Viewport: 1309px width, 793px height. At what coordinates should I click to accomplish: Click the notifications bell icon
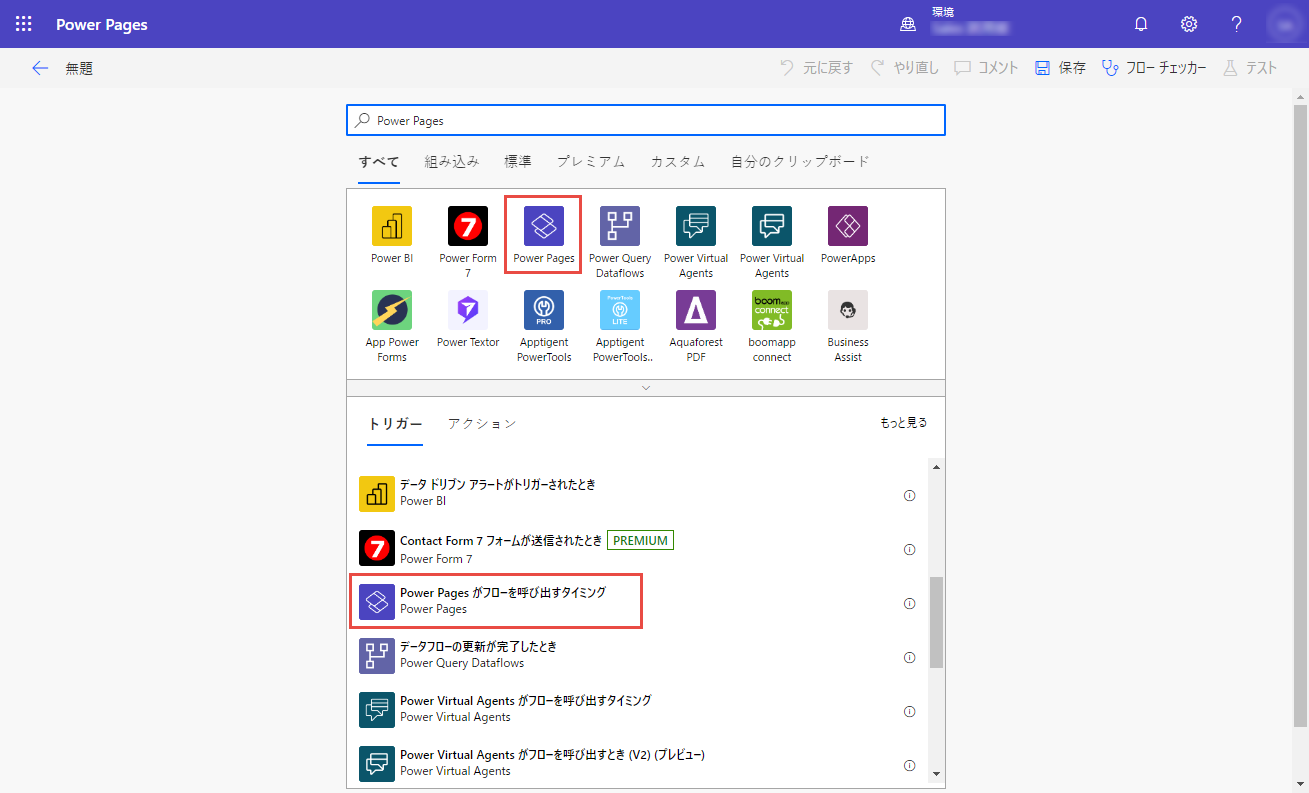coord(1141,24)
